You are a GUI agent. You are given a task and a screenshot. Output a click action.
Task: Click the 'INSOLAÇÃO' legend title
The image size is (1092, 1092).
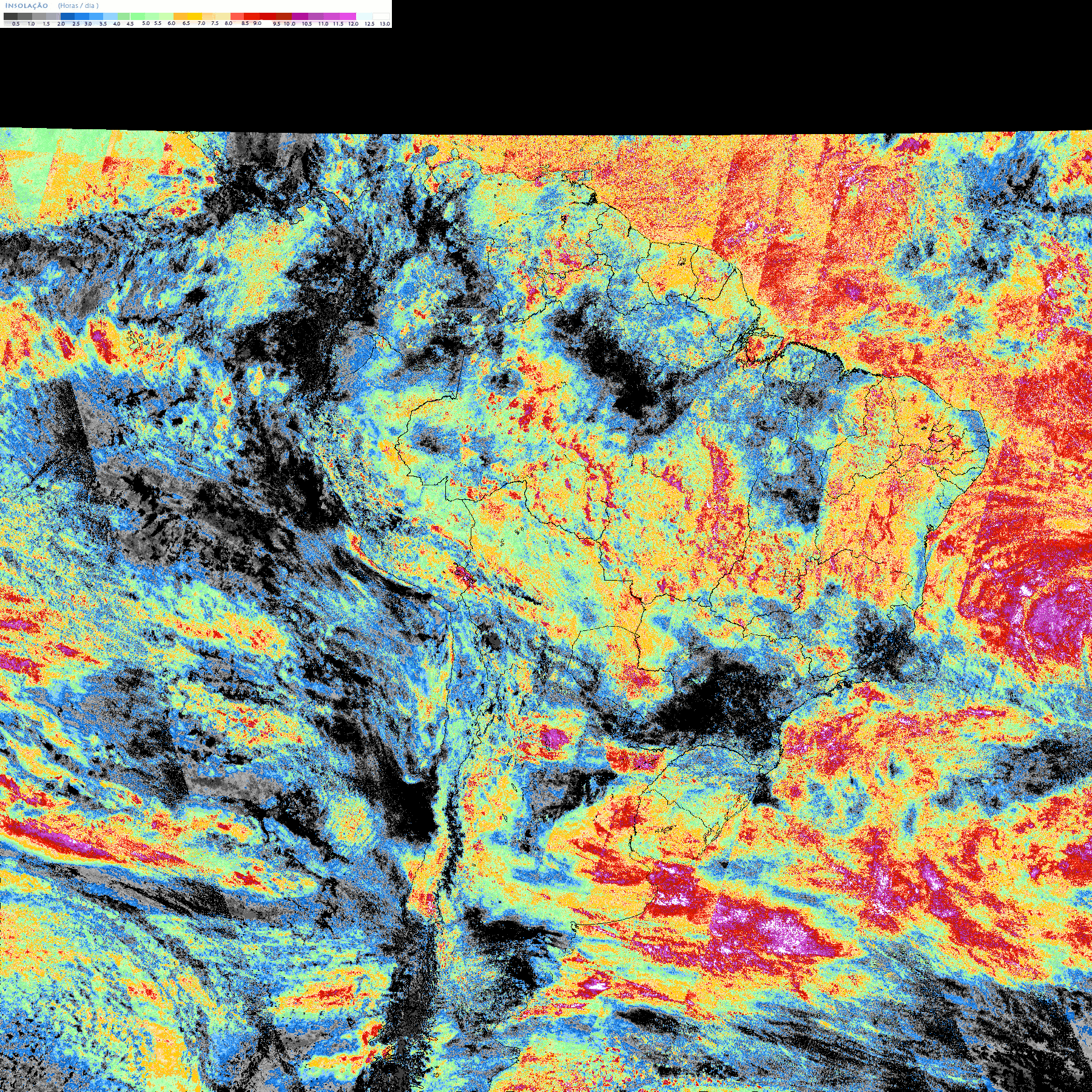tap(26, 5)
